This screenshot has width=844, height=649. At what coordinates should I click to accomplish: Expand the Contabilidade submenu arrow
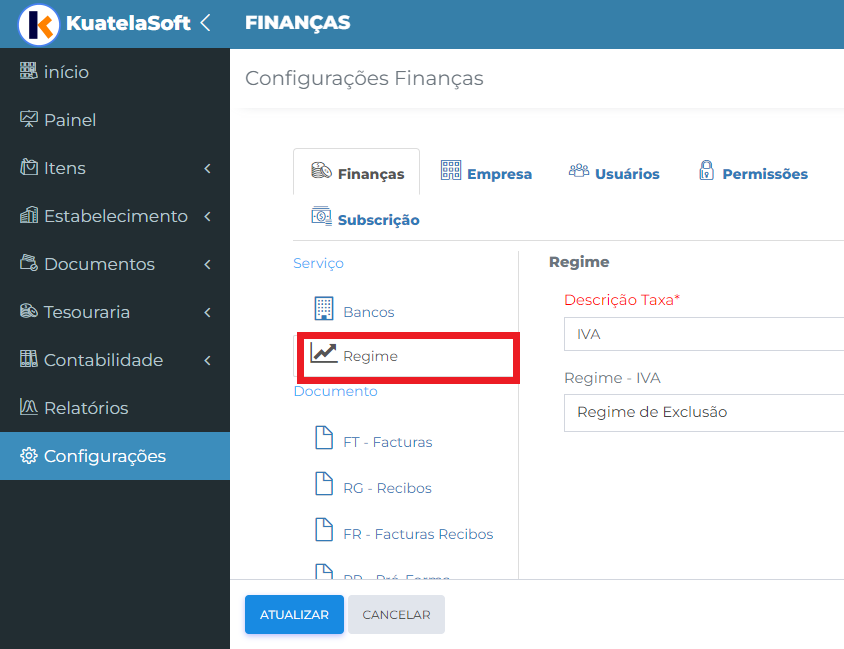pos(208,360)
